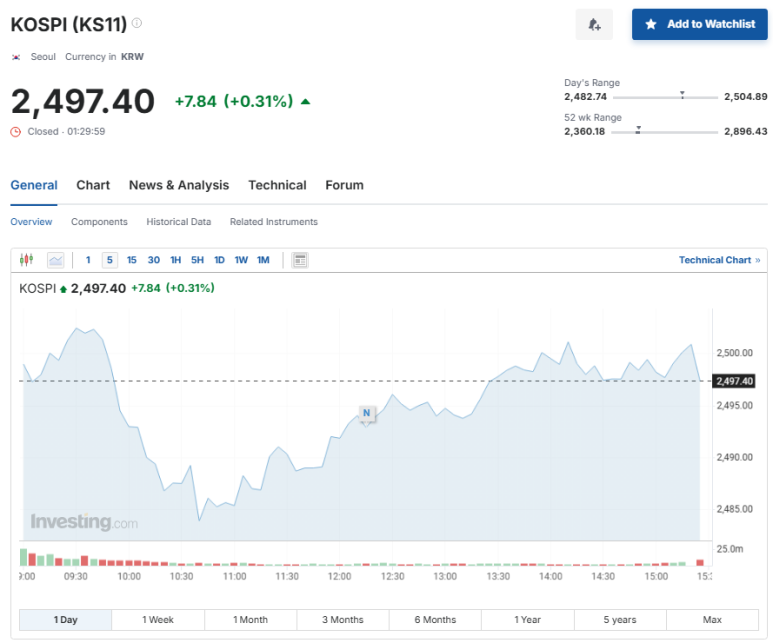This screenshot has width=773, height=643.
Task: Go to the Technical tab
Action: (x=277, y=185)
